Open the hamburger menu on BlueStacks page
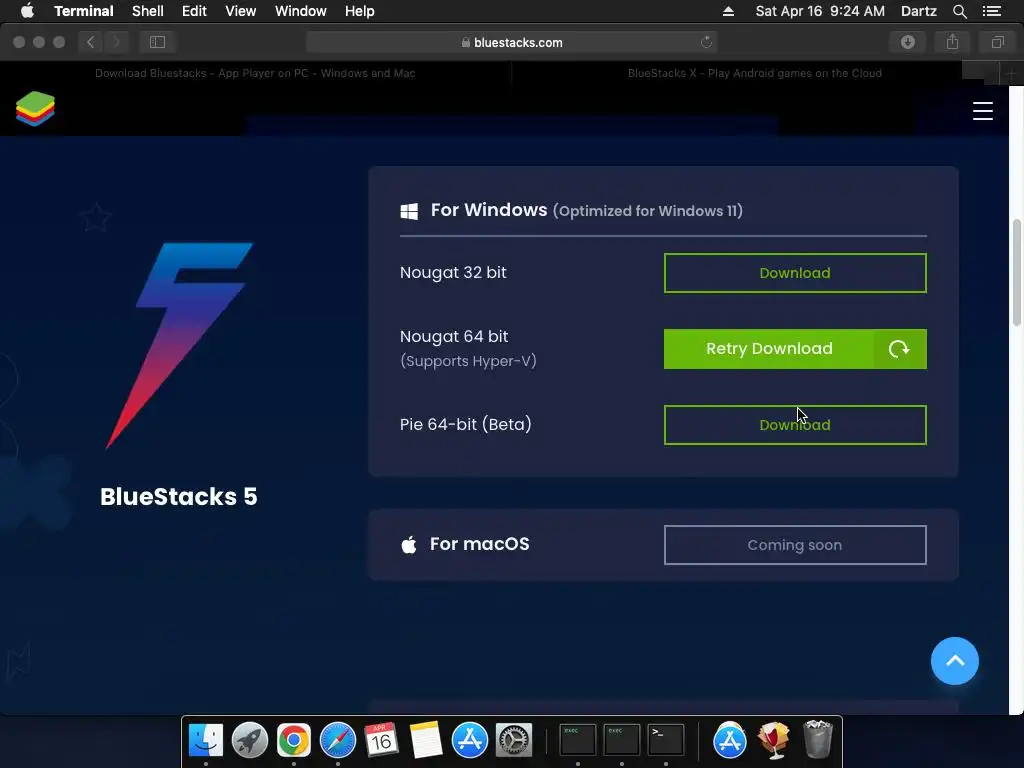 982,111
